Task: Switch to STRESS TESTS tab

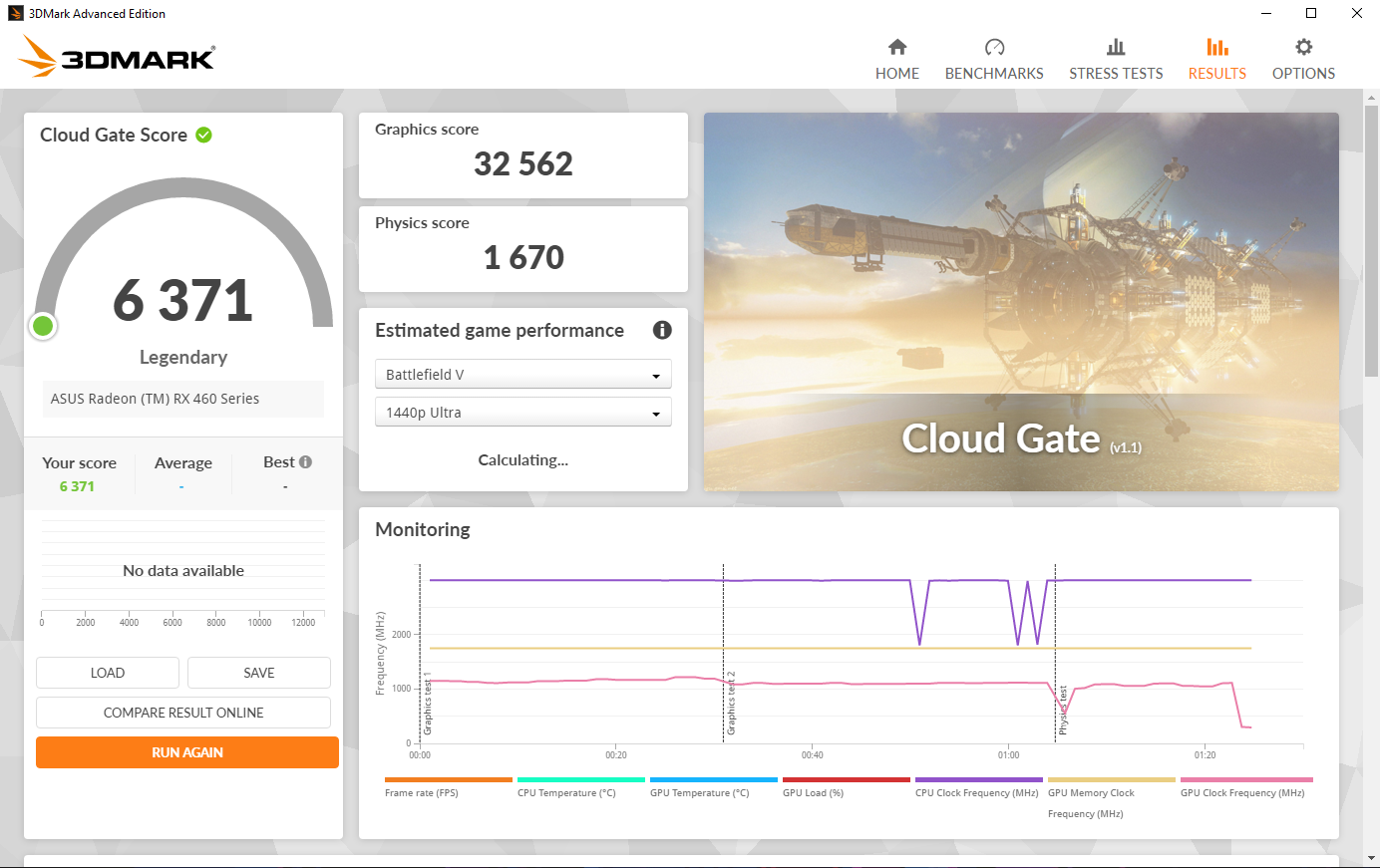Action: pos(1116,60)
